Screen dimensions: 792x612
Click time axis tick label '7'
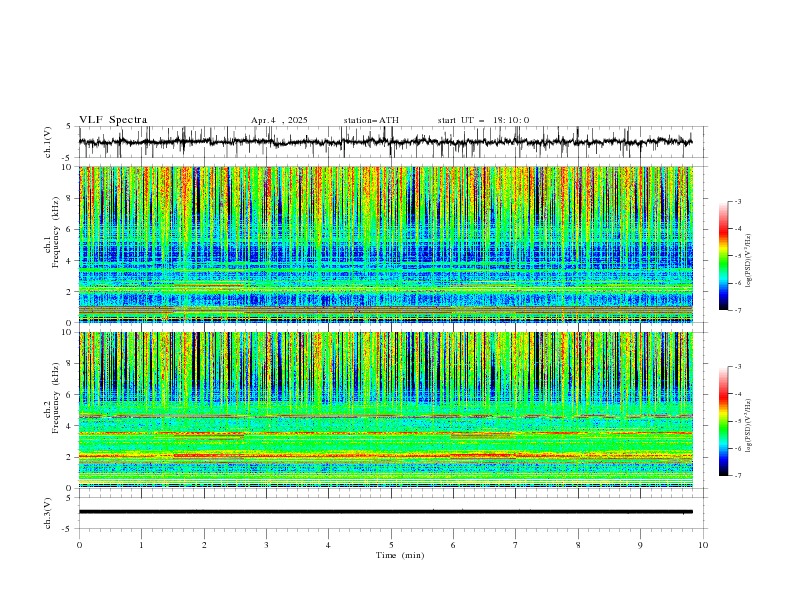(516, 545)
